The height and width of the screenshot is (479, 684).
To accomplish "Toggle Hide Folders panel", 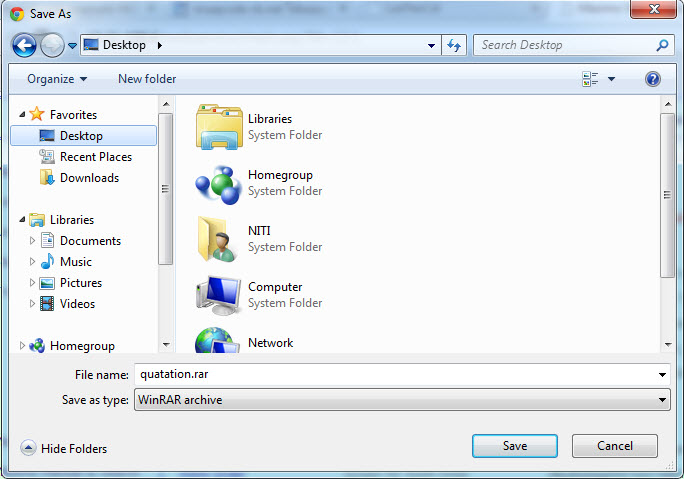I will [64, 448].
